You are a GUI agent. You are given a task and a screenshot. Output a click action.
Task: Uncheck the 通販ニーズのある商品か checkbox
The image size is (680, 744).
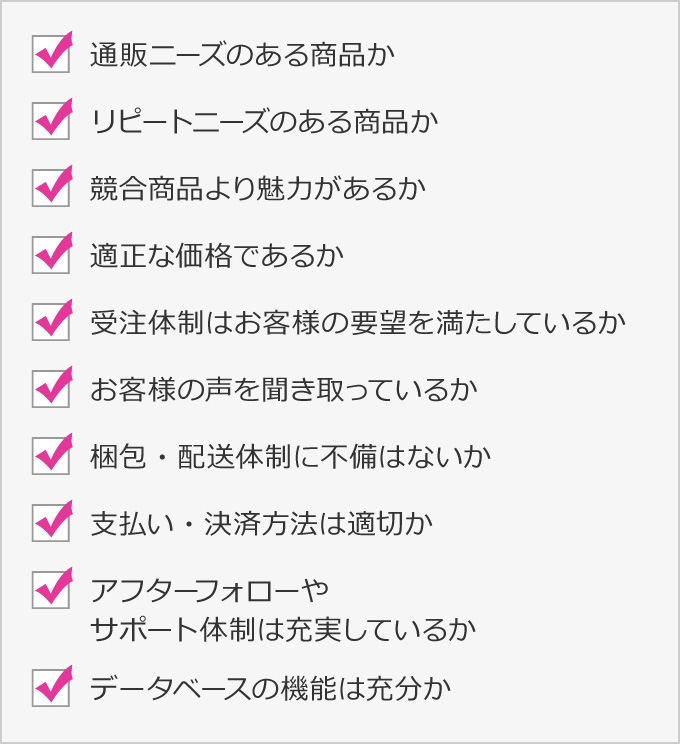coord(51,54)
